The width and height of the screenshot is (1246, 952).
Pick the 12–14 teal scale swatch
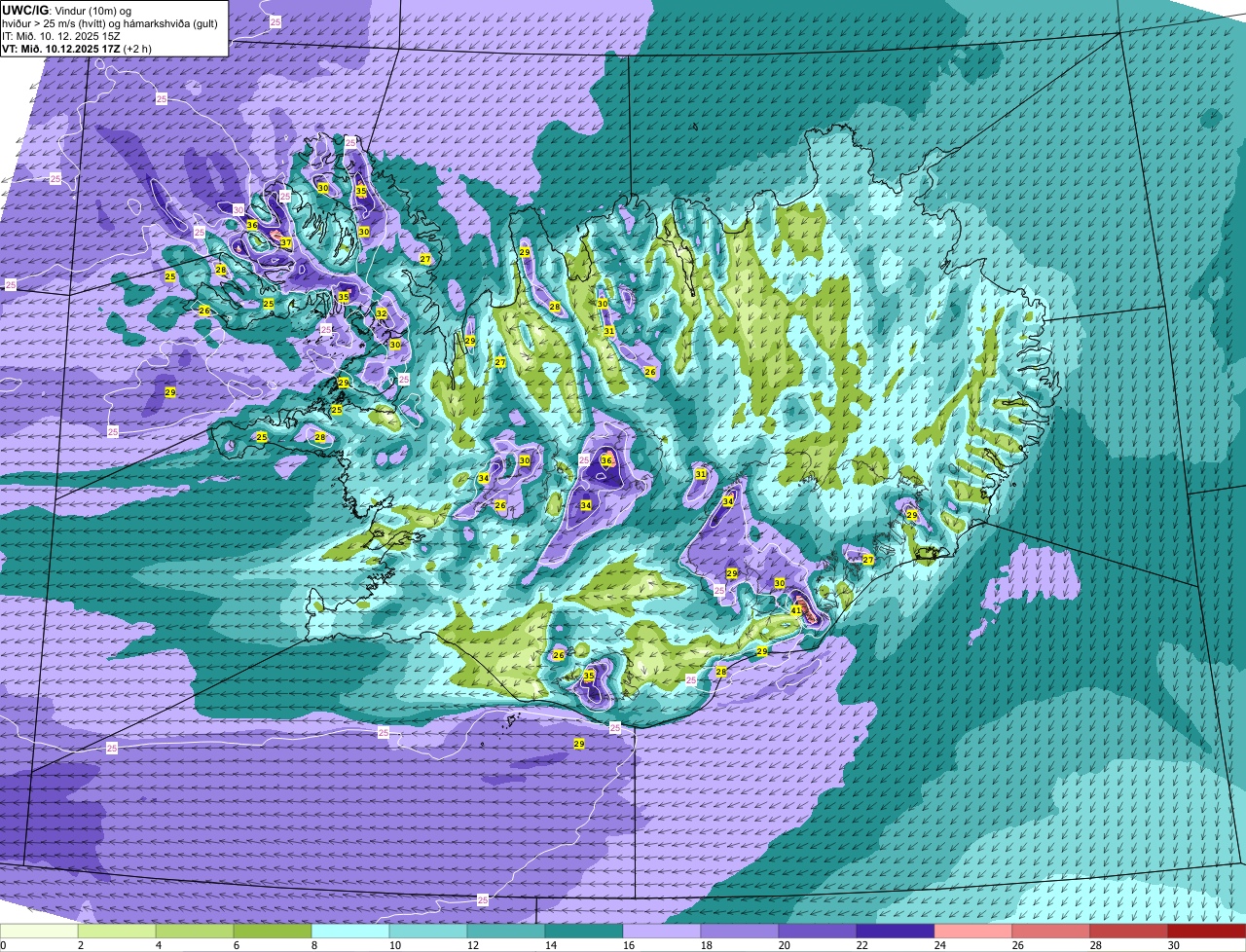pyautogui.click(x=506, y=932)
